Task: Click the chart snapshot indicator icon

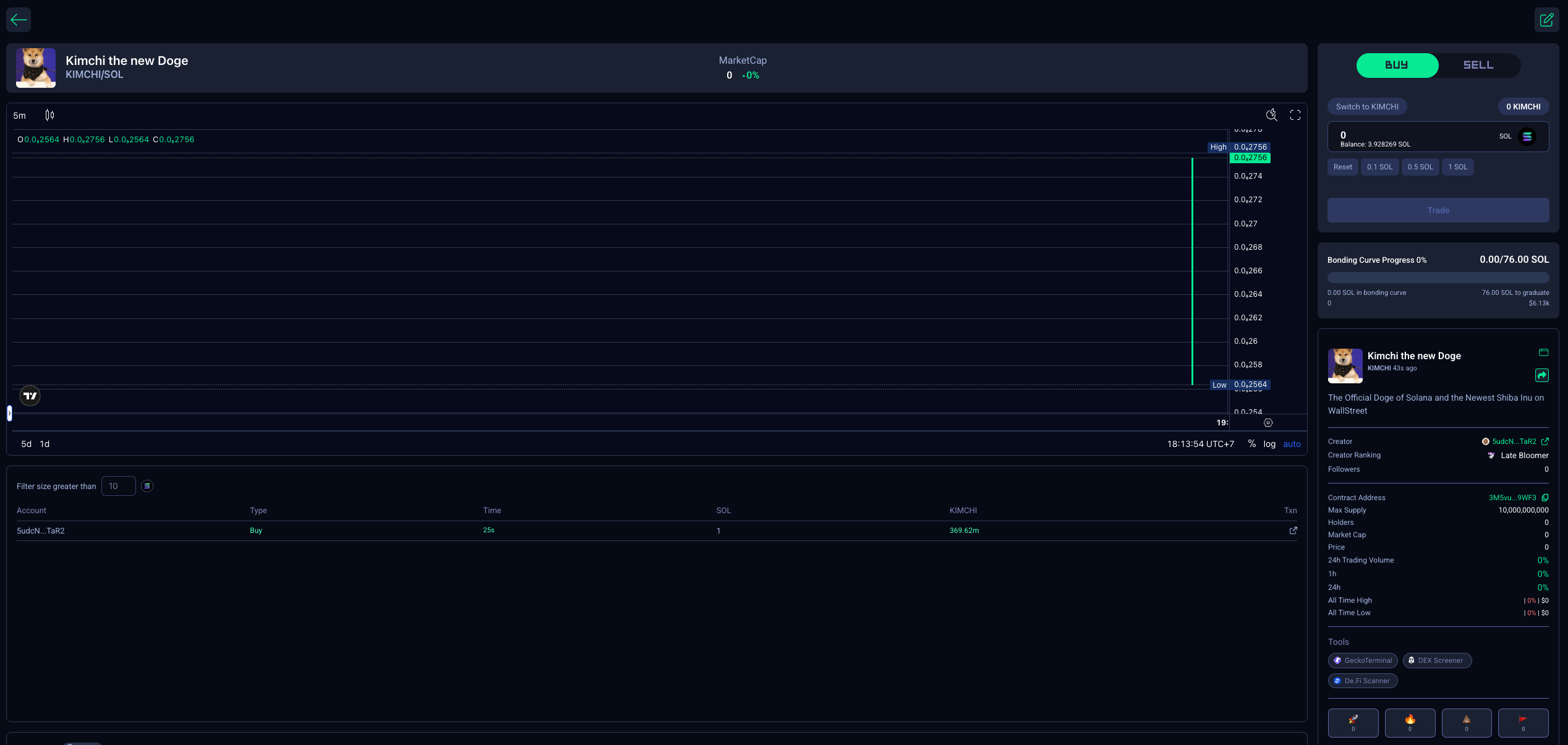Action: click(x=1271, y=115)
